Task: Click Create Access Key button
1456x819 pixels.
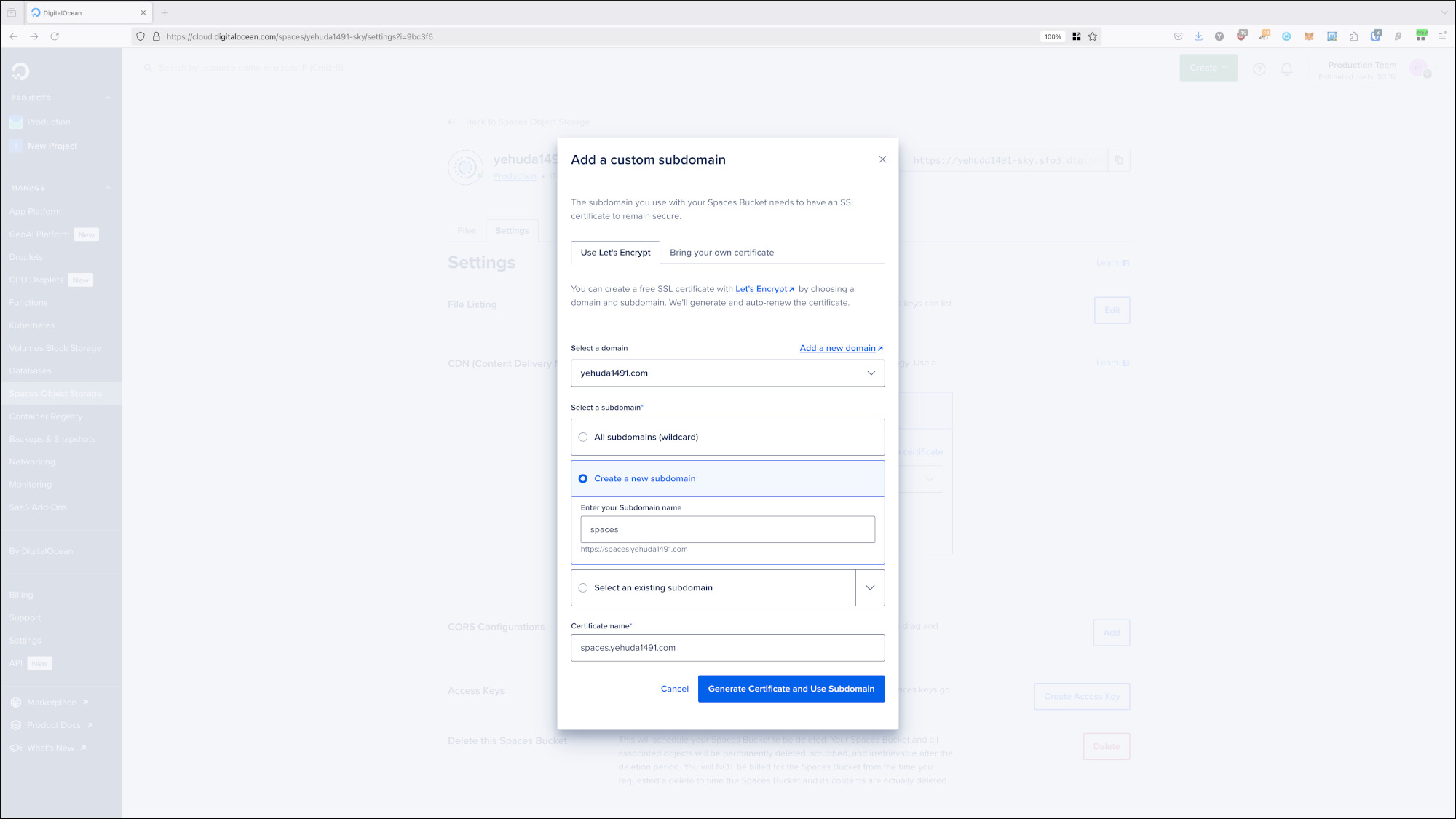Action: click(1082, 697)
